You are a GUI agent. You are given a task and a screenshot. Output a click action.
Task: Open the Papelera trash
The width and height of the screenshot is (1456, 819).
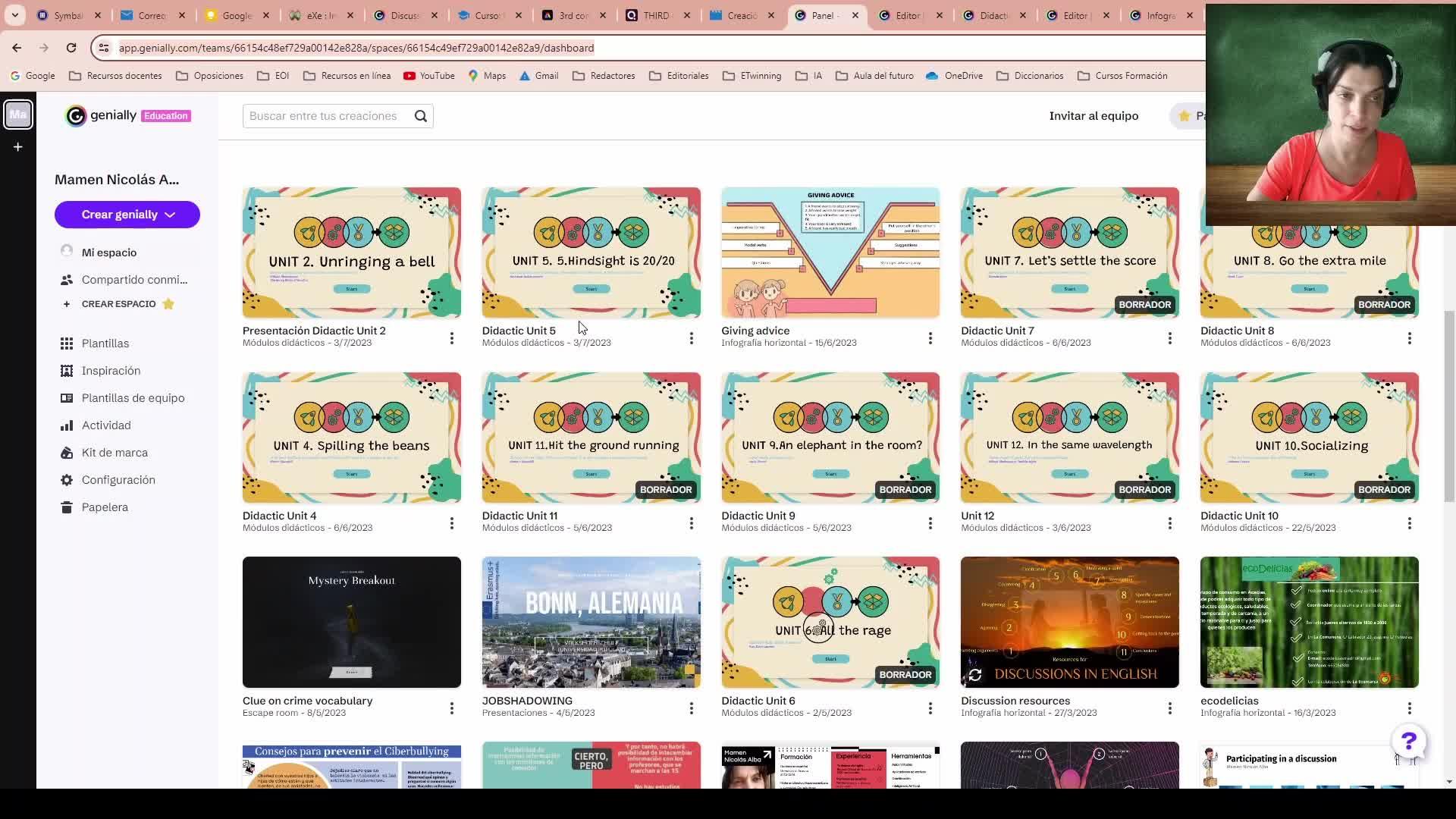point(105,507)
